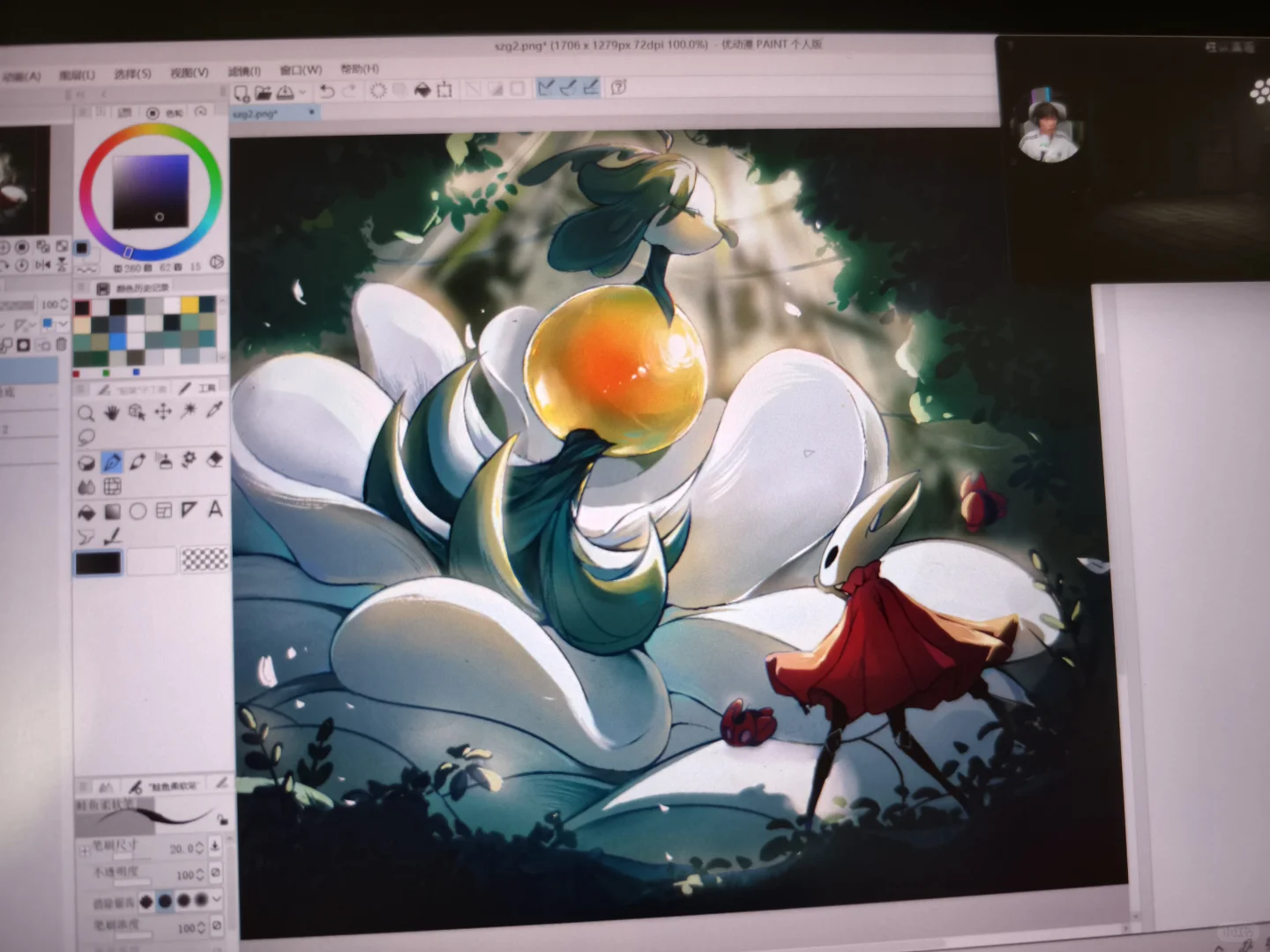Open the save icon dropdown arrow
Image resolution: width=1270 pixels, height=952 pixels.
point(303,92)
